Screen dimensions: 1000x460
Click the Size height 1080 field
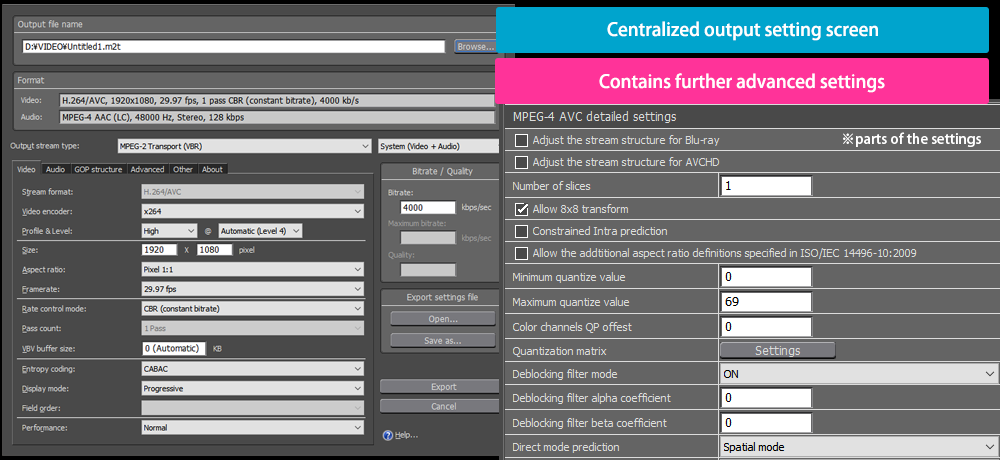click(x=215, y=250)
